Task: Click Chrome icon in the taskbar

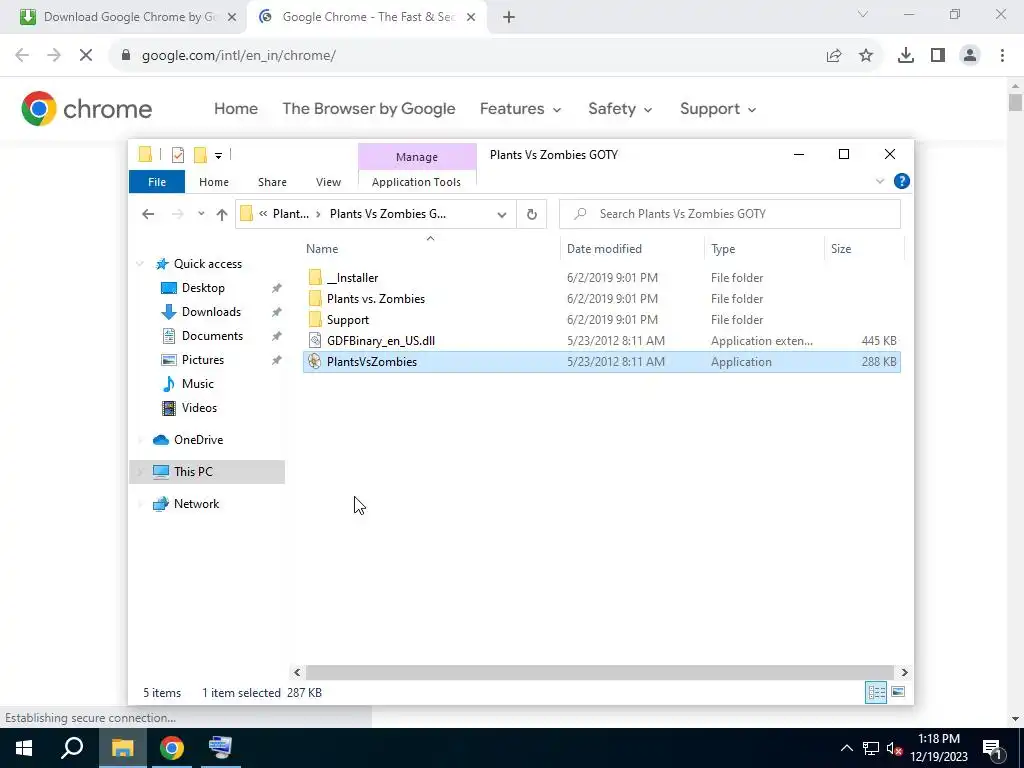Action: [x=172, y=748]
